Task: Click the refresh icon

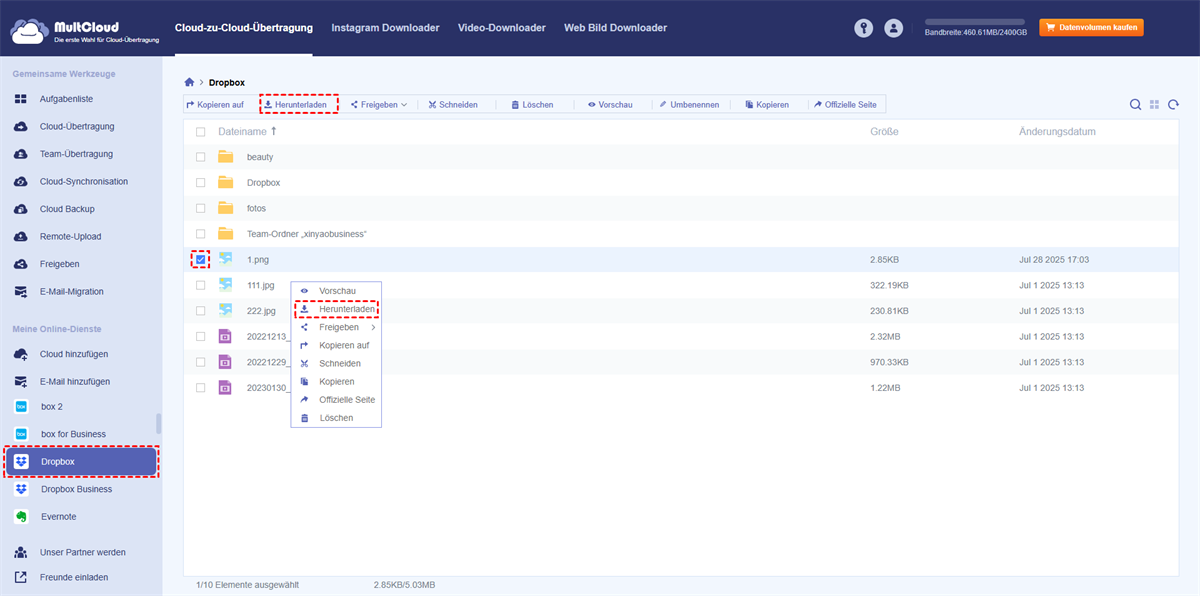Action: [1173, 104]
